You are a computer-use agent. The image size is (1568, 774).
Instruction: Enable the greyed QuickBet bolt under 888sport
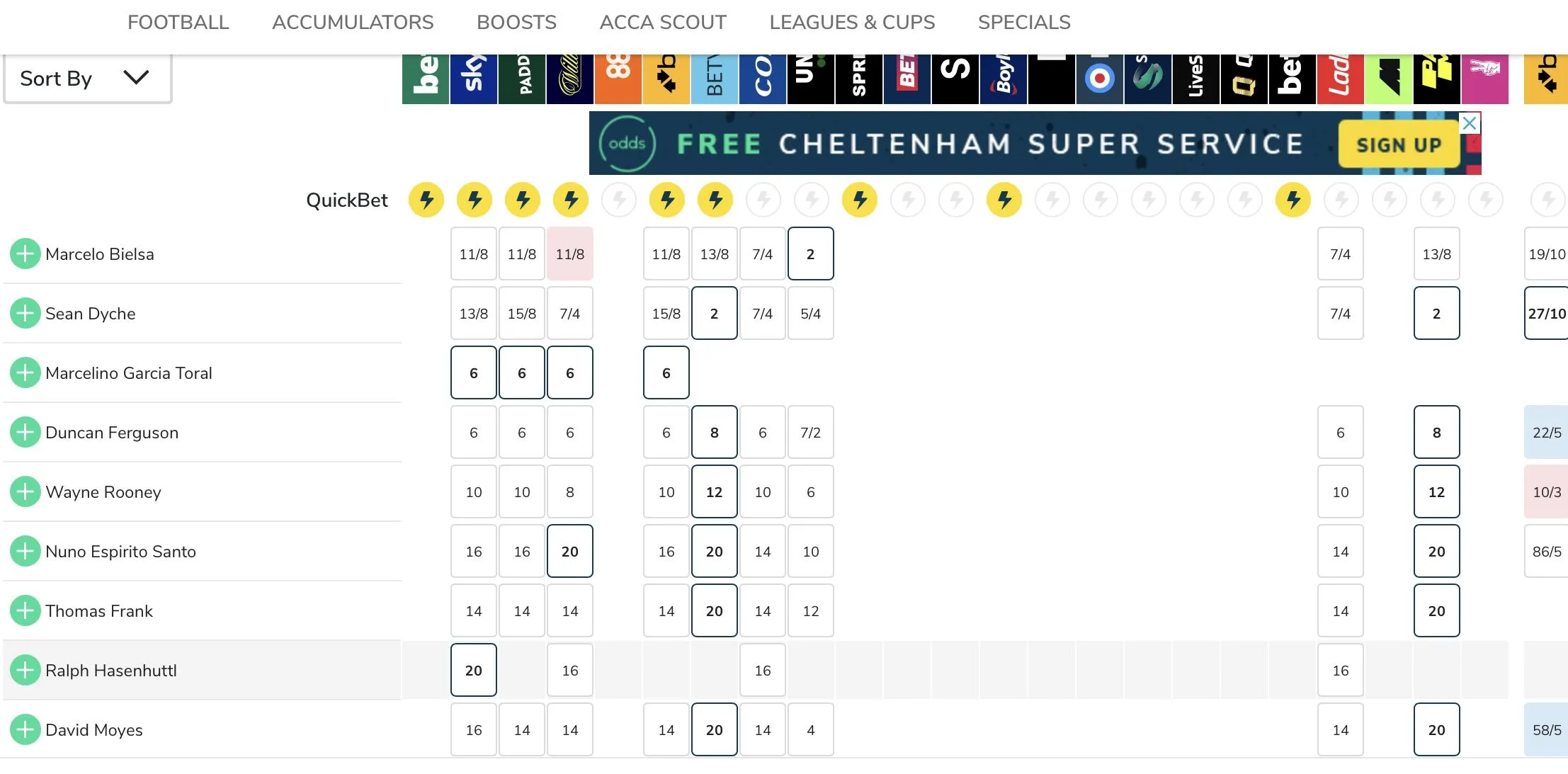[x=619, y=200]
